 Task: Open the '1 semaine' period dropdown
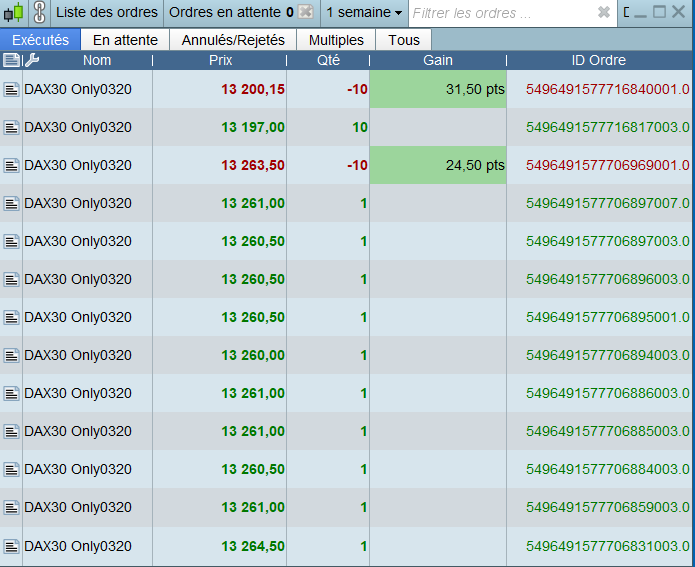pos(364,12)
